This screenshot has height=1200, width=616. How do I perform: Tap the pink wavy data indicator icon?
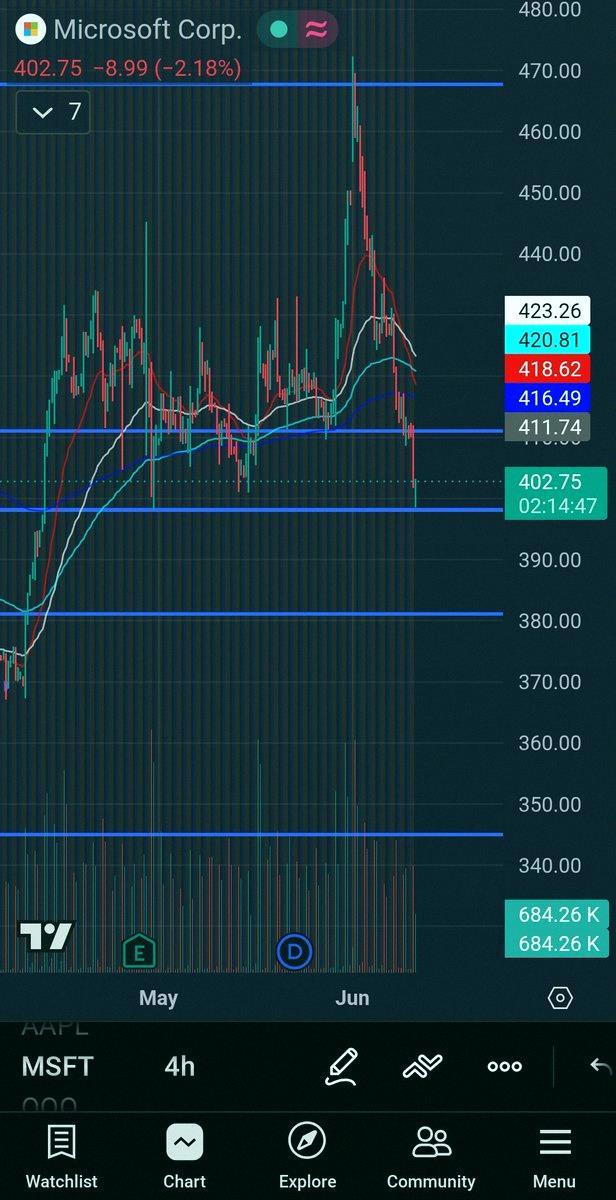[x=317, y=30]
